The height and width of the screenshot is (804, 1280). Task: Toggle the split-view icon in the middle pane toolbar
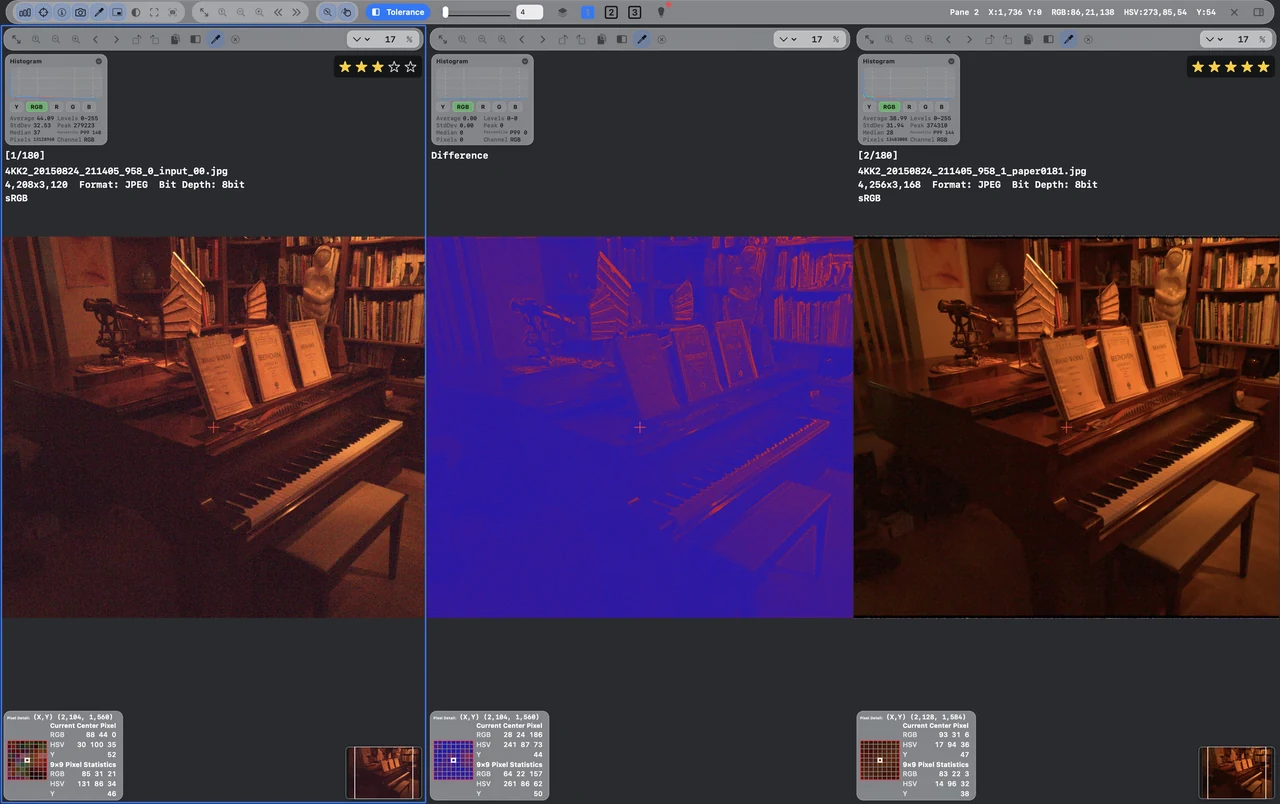tap(622, 39)
